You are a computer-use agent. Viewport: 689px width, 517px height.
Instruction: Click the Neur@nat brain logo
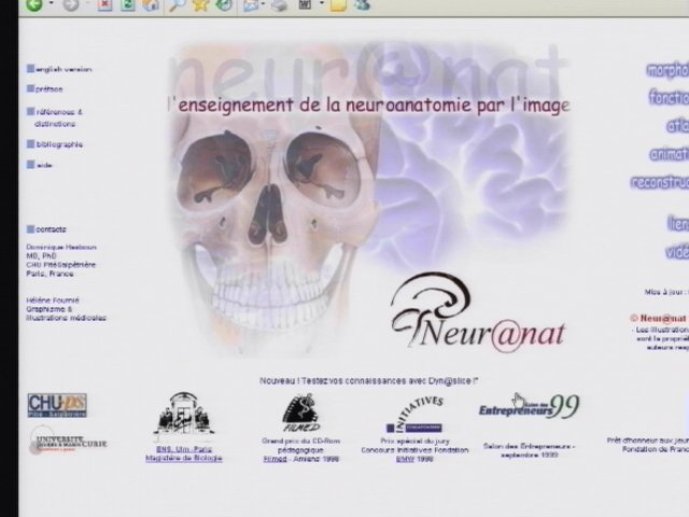[x=478, y=312]
